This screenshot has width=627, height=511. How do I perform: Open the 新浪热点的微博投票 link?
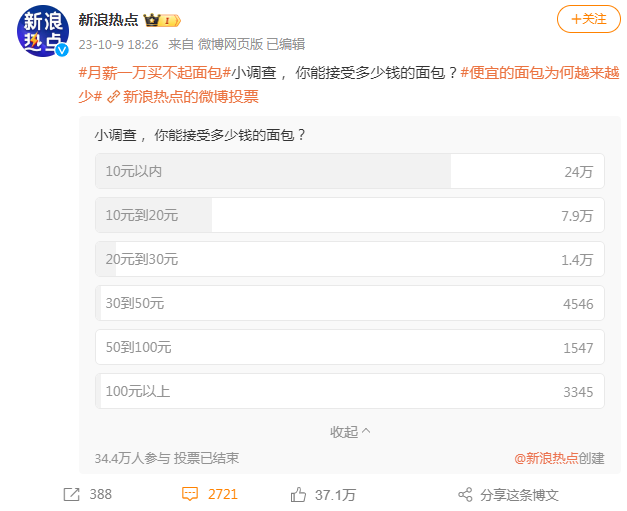coord(190,97)
